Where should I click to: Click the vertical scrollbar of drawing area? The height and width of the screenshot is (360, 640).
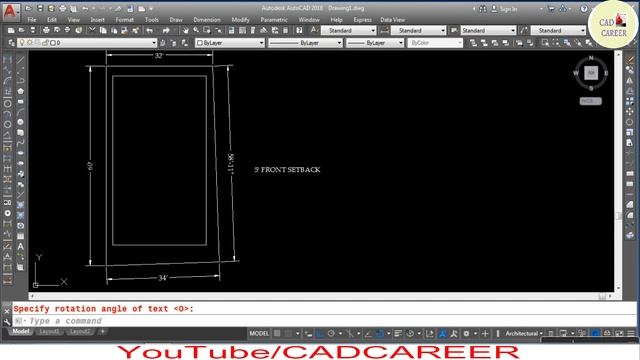618,170
